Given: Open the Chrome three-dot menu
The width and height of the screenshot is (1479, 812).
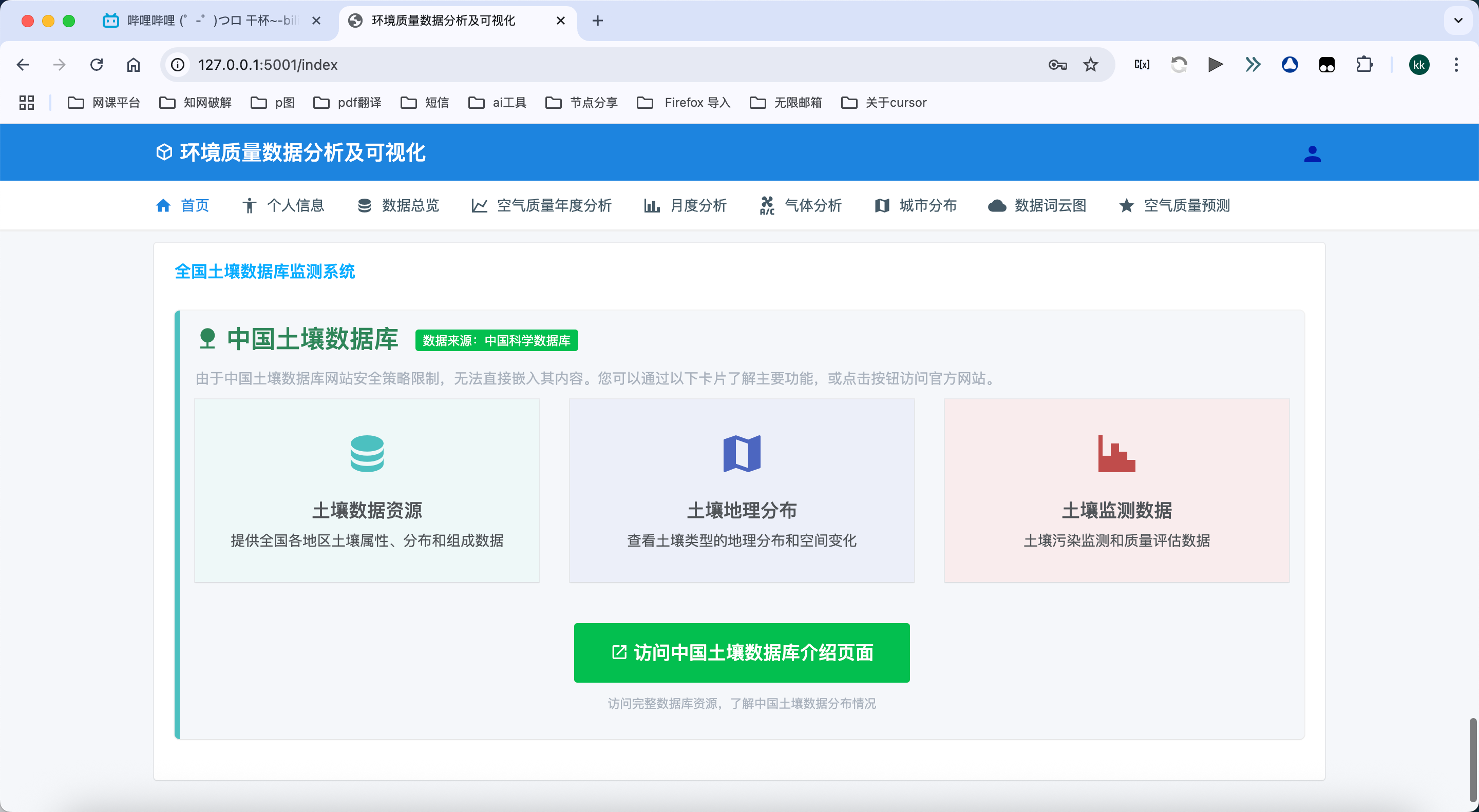Looking at the screenshot, I should click(1456, 65).
